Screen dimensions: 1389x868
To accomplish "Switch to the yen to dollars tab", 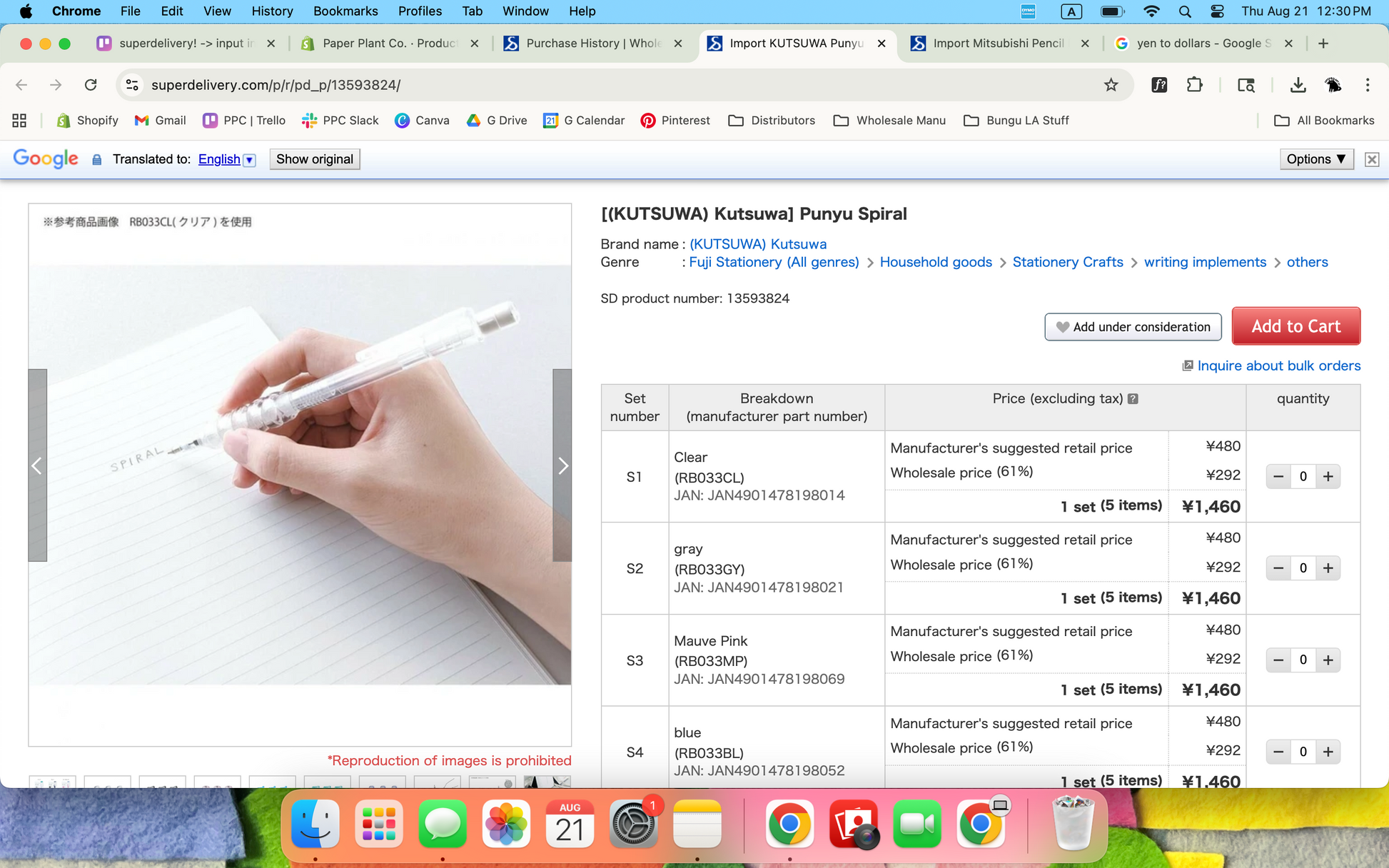I will coord(1203,44).
